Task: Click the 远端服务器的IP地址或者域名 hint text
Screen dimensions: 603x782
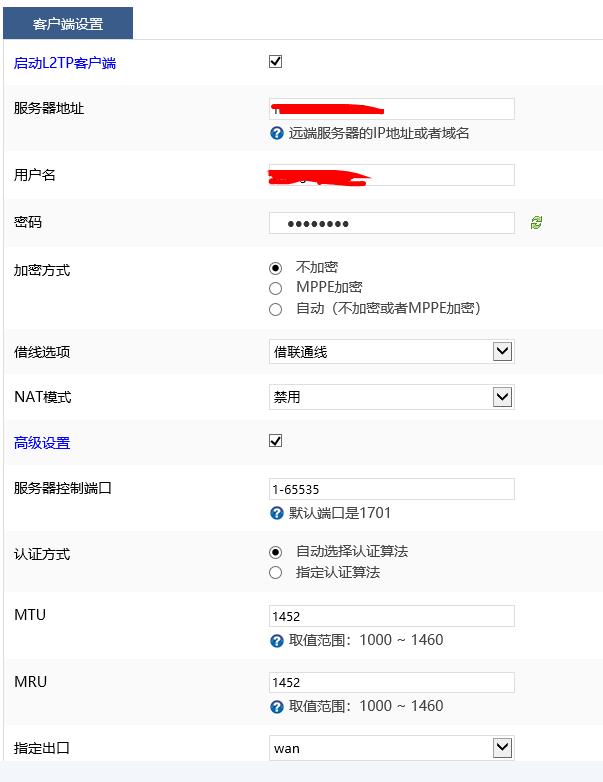Action: click(379, 133)
